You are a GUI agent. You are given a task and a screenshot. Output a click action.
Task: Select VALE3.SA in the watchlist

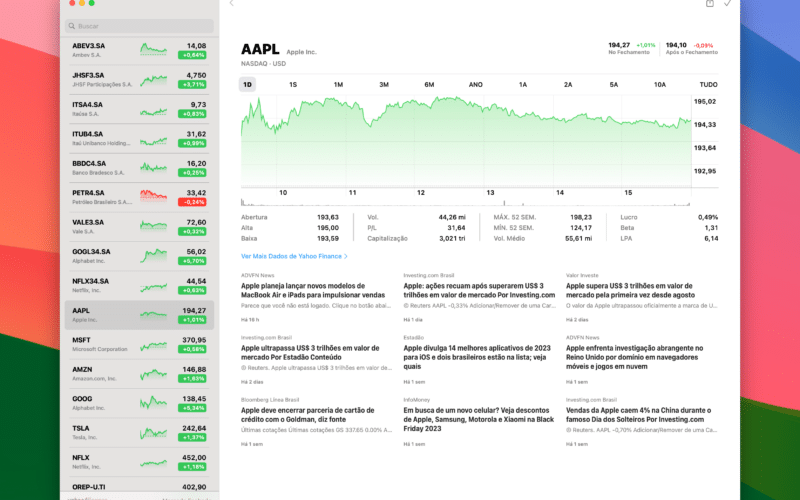(139, 227)
